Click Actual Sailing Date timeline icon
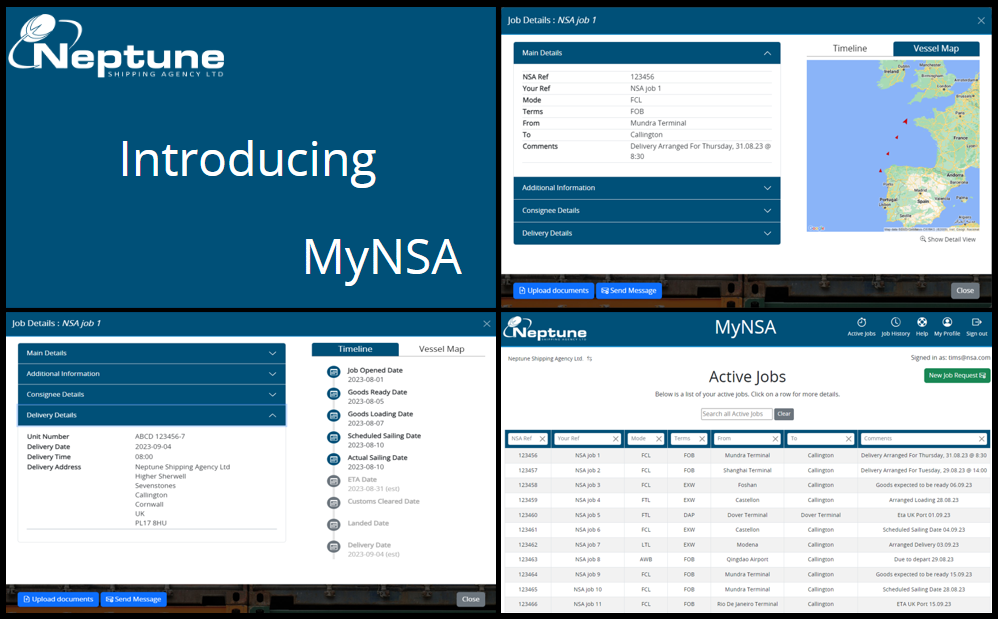Image resolution: width=998 pixels, height=619 pixels. (x=334, y=459)
